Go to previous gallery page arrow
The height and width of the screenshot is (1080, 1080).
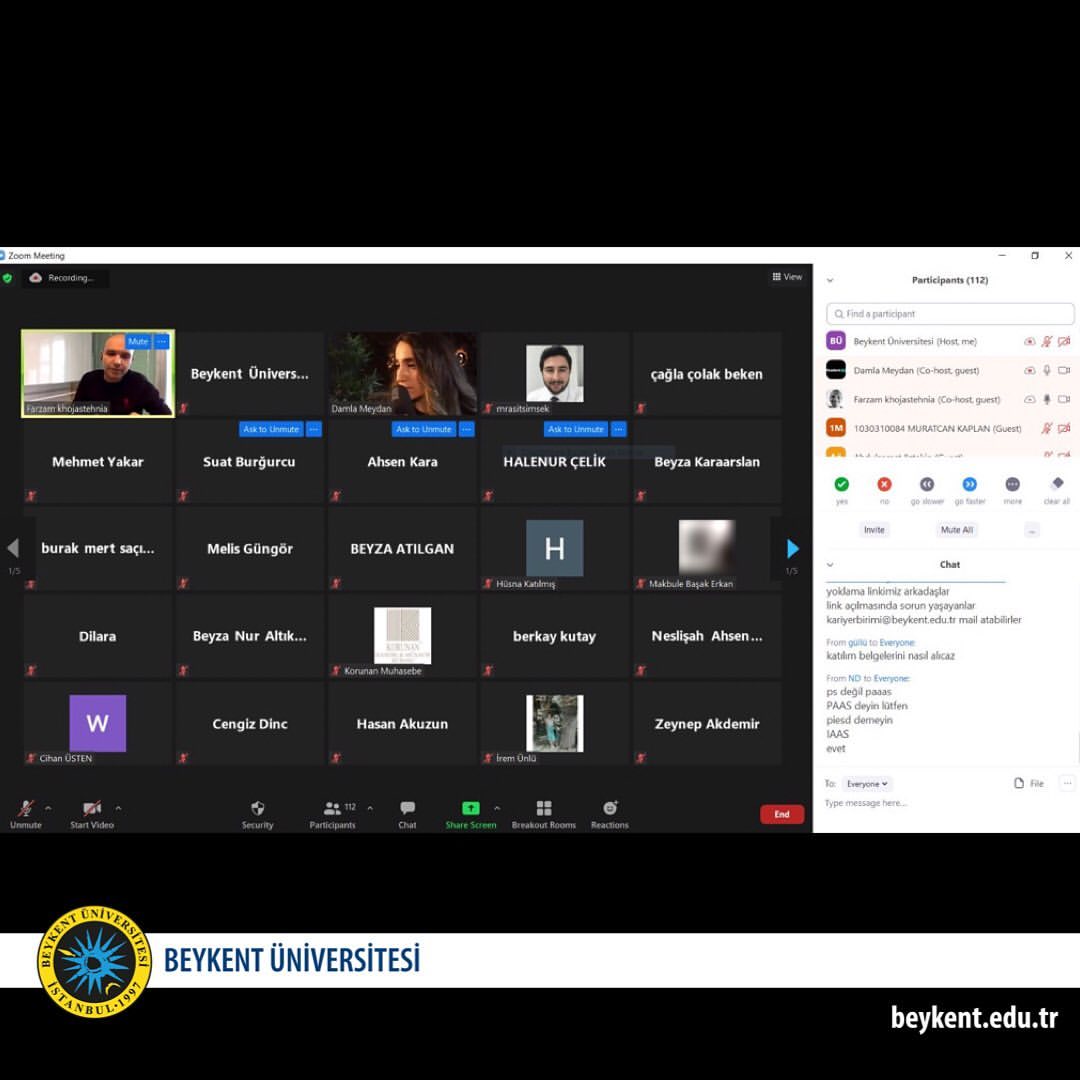pyautogui.click(x=13, y=548)
